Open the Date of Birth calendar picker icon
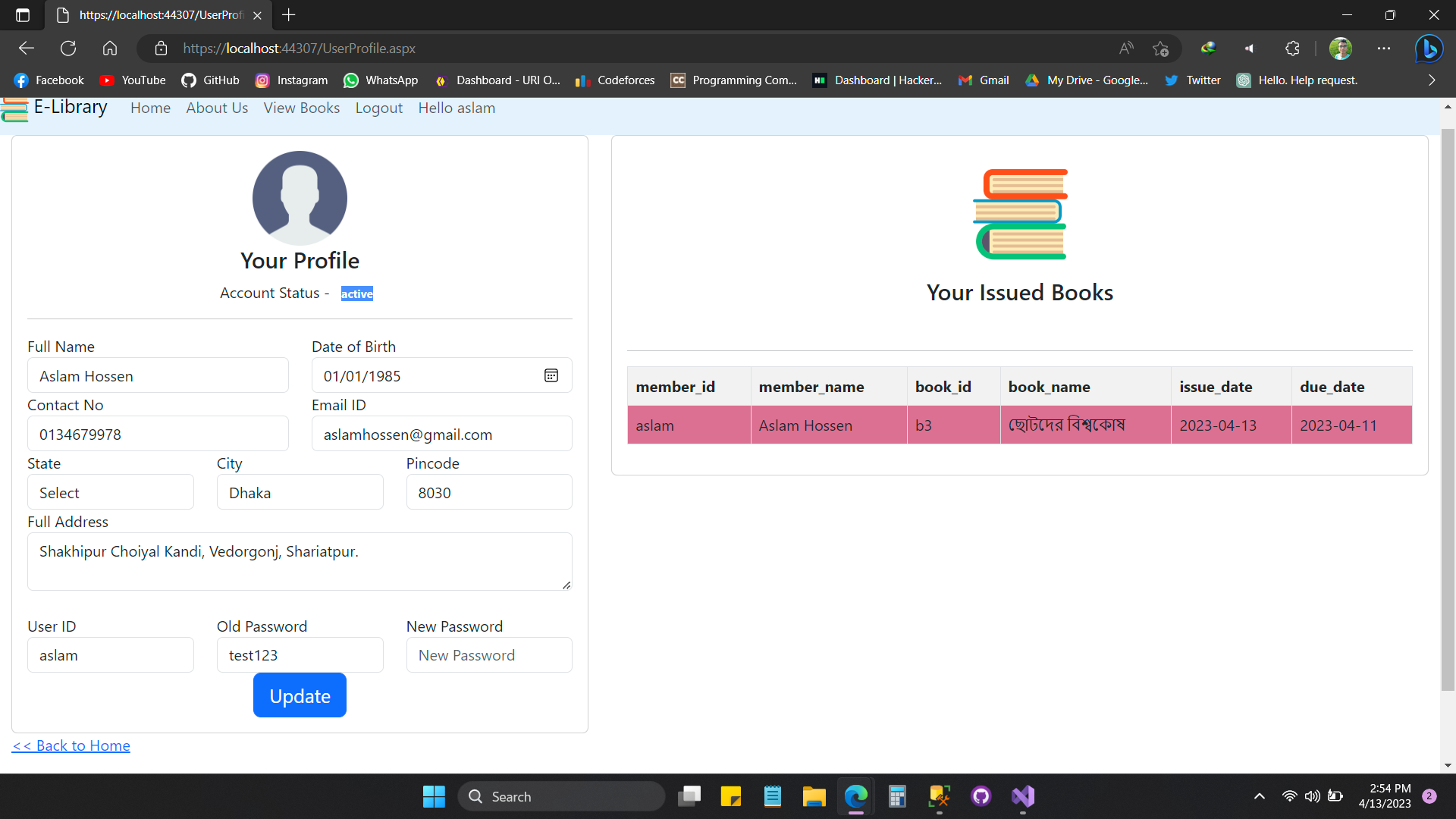Viewport: 1456px width, 819px height. (551, 375)
